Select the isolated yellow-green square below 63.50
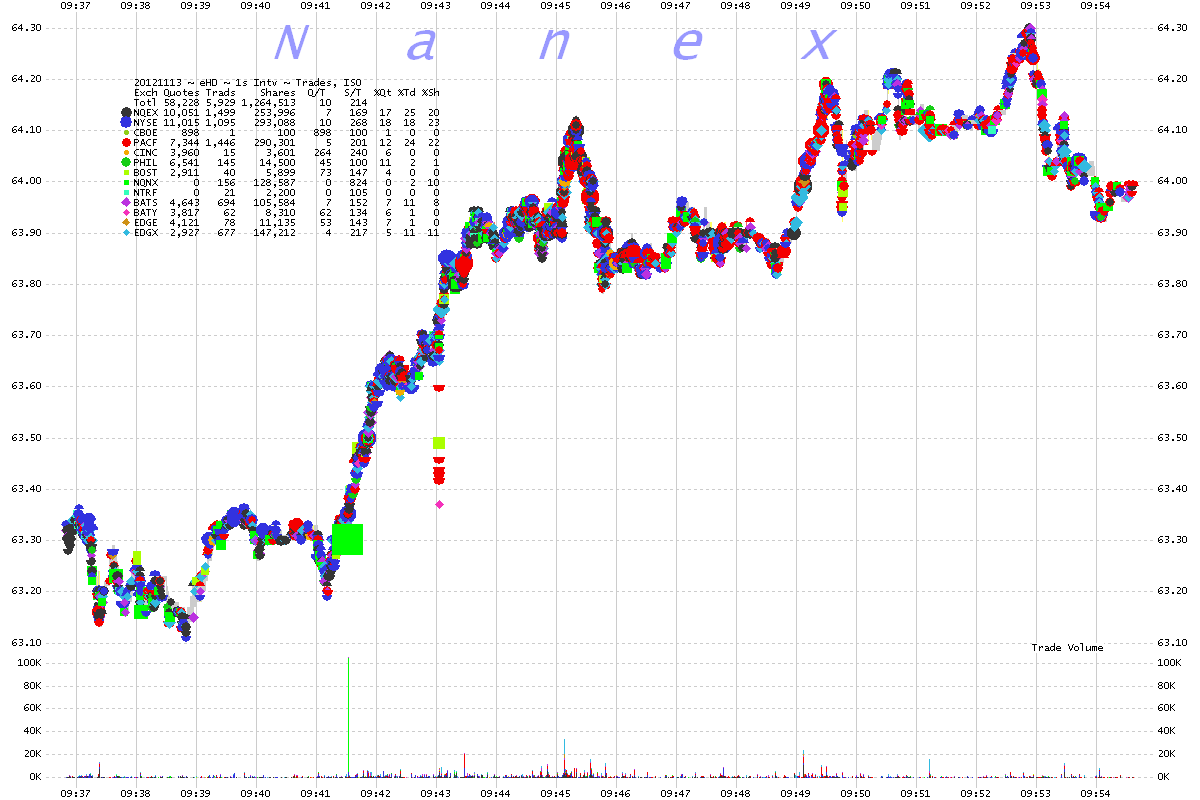The image size is (1200, 800). click(439, 443)
